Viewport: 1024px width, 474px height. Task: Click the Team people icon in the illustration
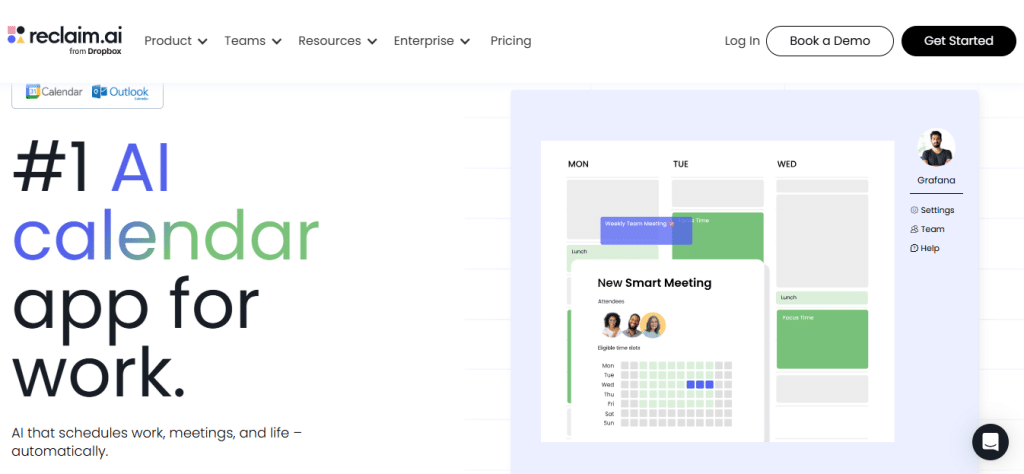coord(914,229)
